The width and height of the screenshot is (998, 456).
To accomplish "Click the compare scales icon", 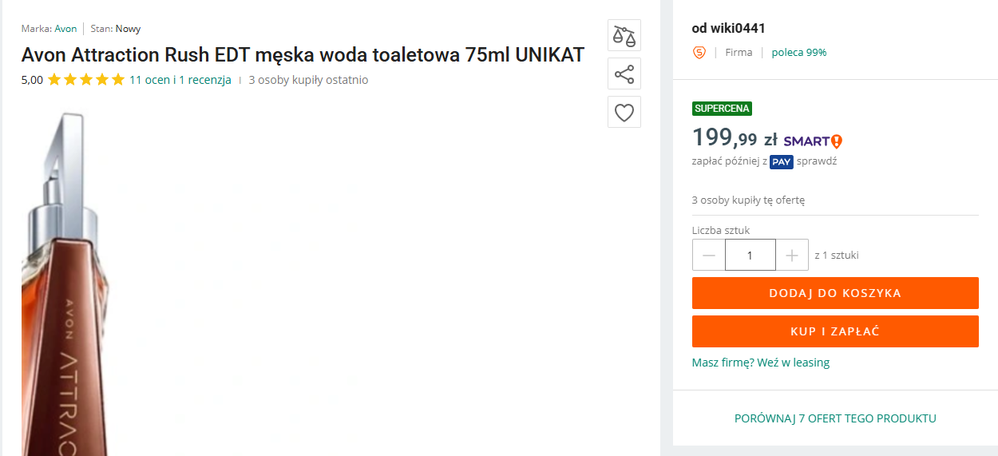I will (x=624, y=35).
